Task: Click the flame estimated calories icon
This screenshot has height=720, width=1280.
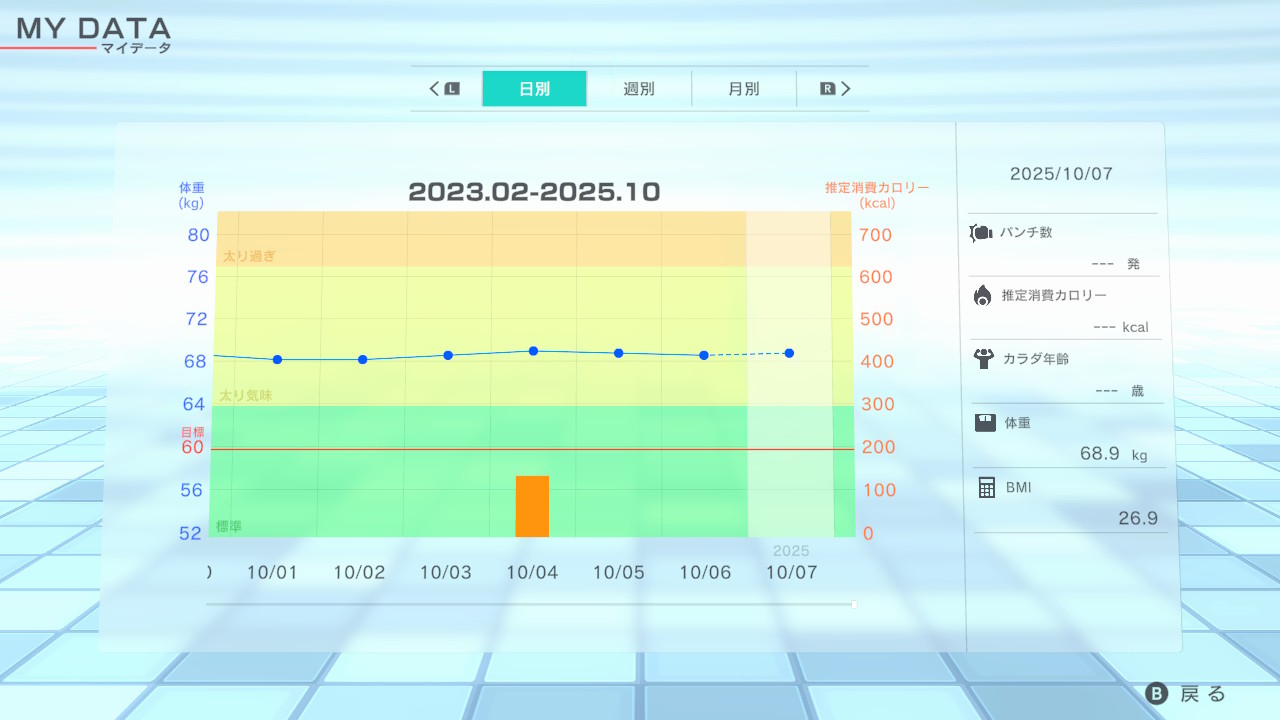Action: (982, 295)
